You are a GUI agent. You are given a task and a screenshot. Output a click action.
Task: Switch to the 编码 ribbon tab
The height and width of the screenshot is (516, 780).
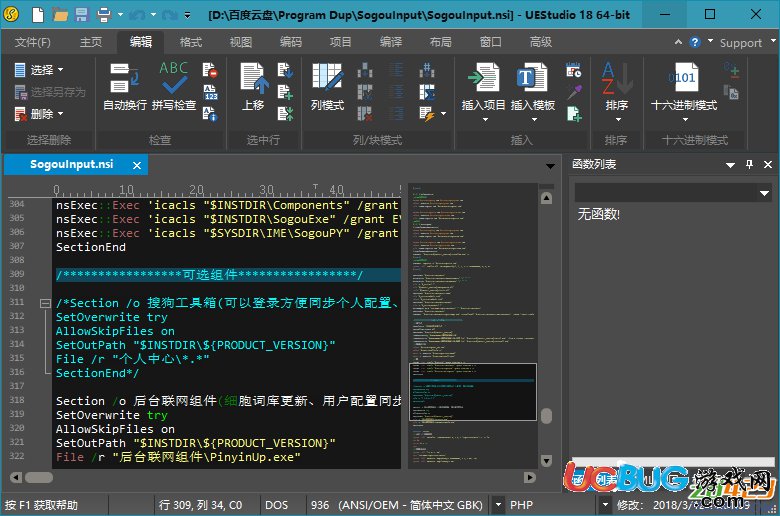pos(291,42)
